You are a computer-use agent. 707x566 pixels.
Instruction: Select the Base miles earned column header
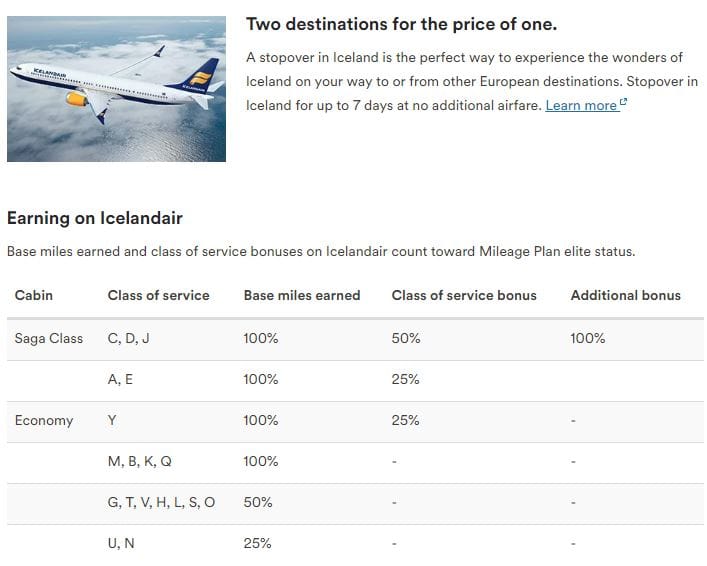pyautogui.click(x=302, y=295)
